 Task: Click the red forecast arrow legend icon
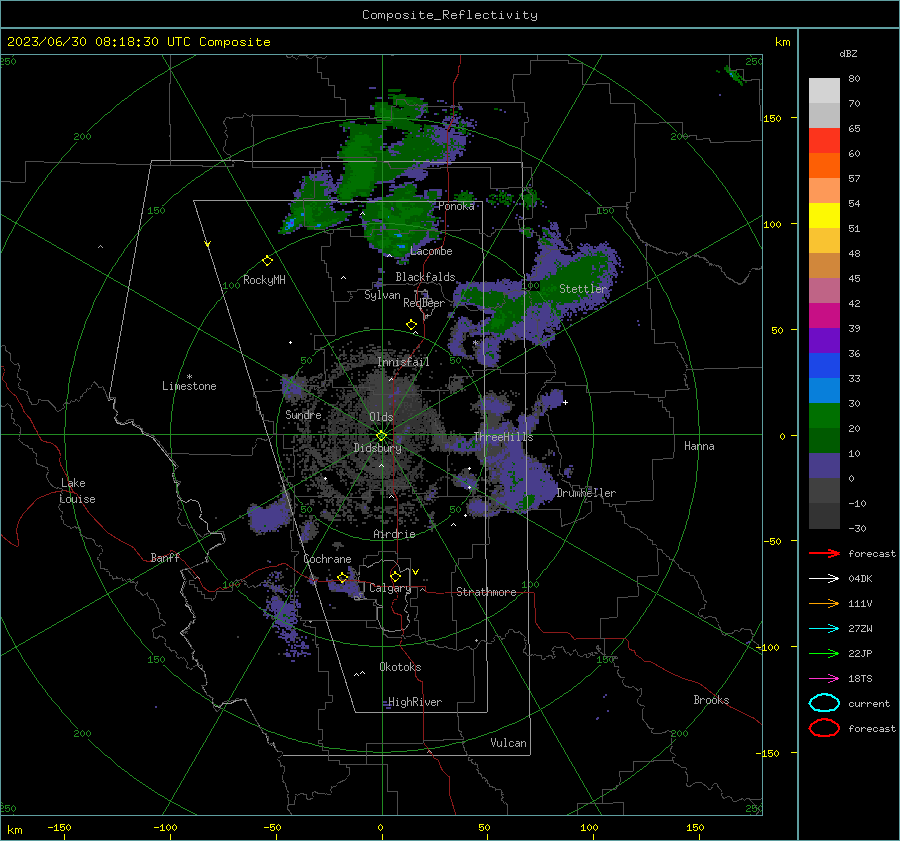[x=824, y=553]
